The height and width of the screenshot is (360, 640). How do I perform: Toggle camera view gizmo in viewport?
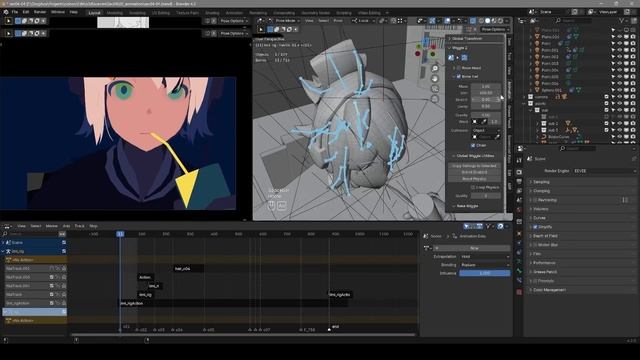coord(435,89)
